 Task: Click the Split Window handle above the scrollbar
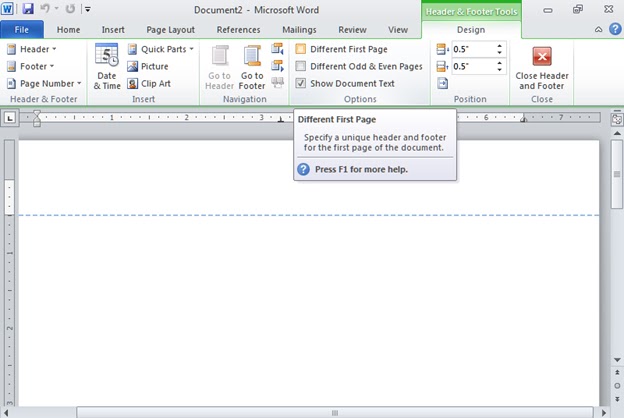pyautogui.click(x=617, y=111)
